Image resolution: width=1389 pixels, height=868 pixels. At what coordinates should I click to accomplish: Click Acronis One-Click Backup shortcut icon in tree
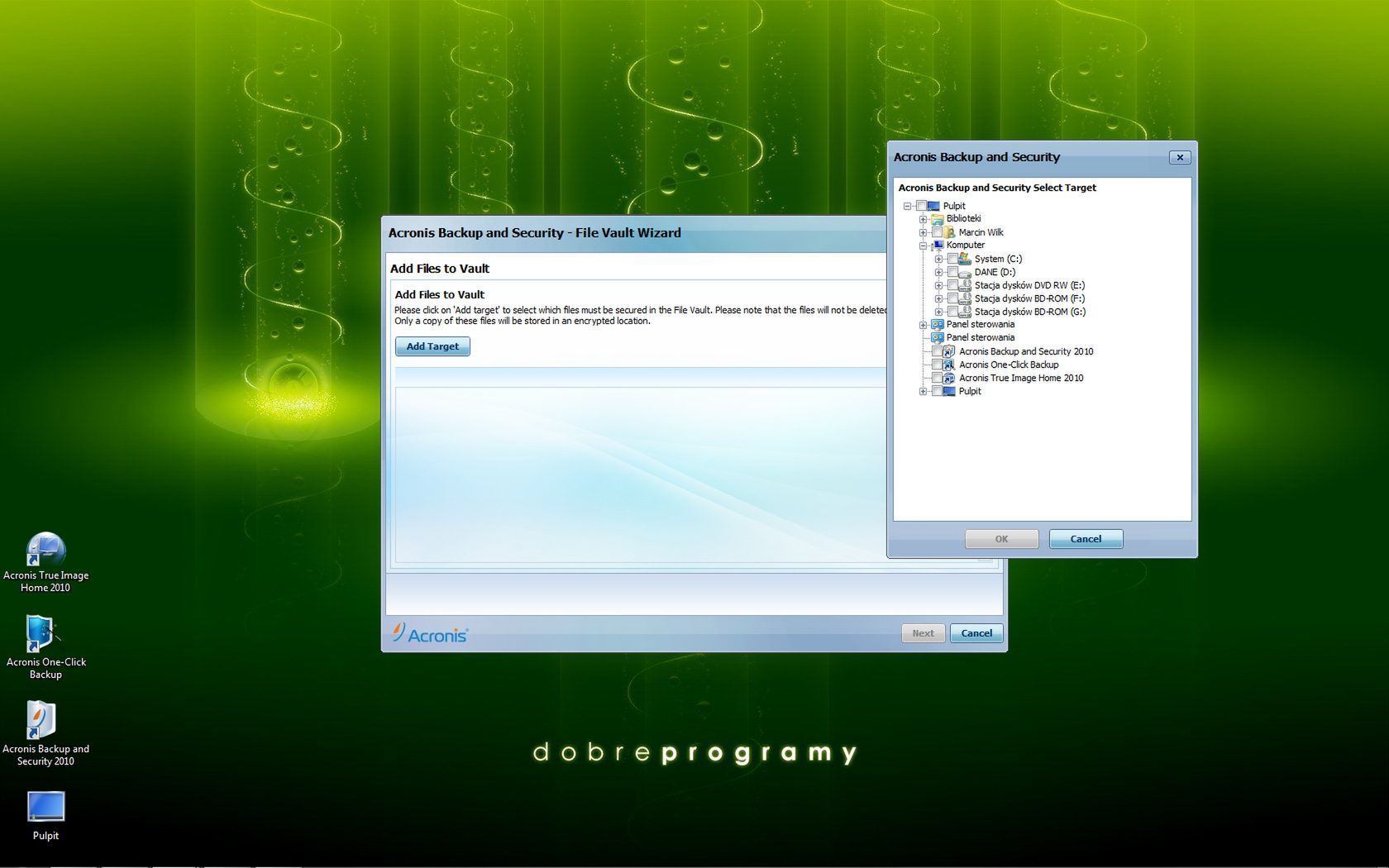(949, 365)
